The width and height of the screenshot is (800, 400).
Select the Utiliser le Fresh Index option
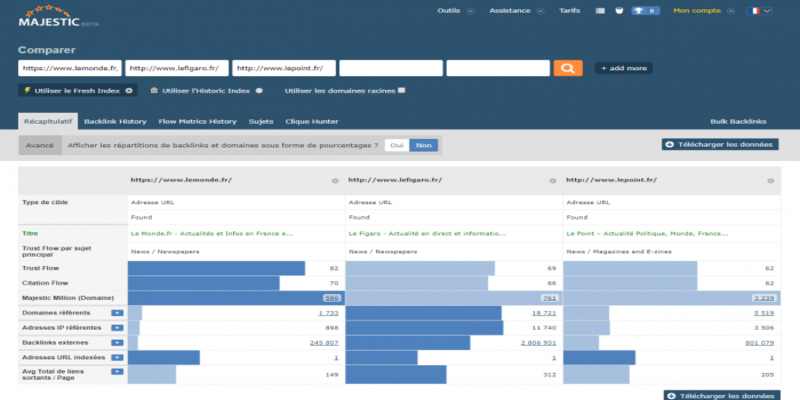point(76,91)
